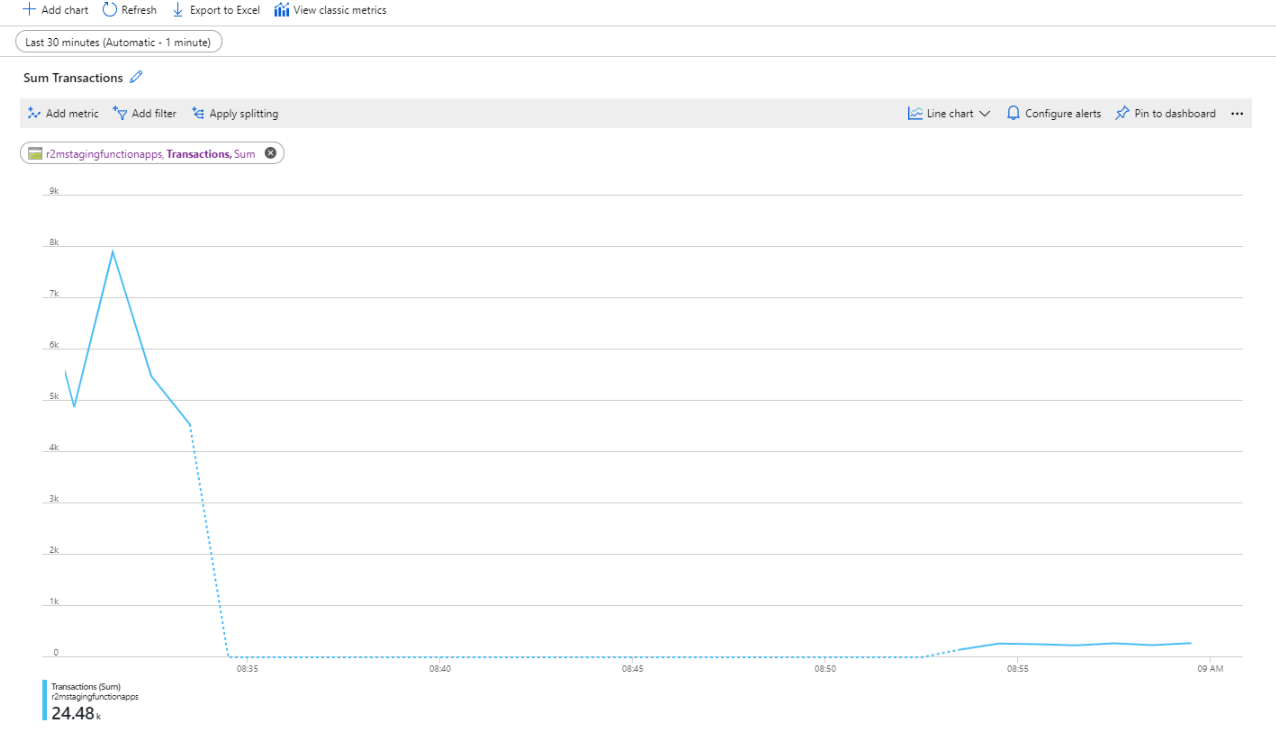
Task: Click the 08:45 x-axis label
Action: click(633, 668)
